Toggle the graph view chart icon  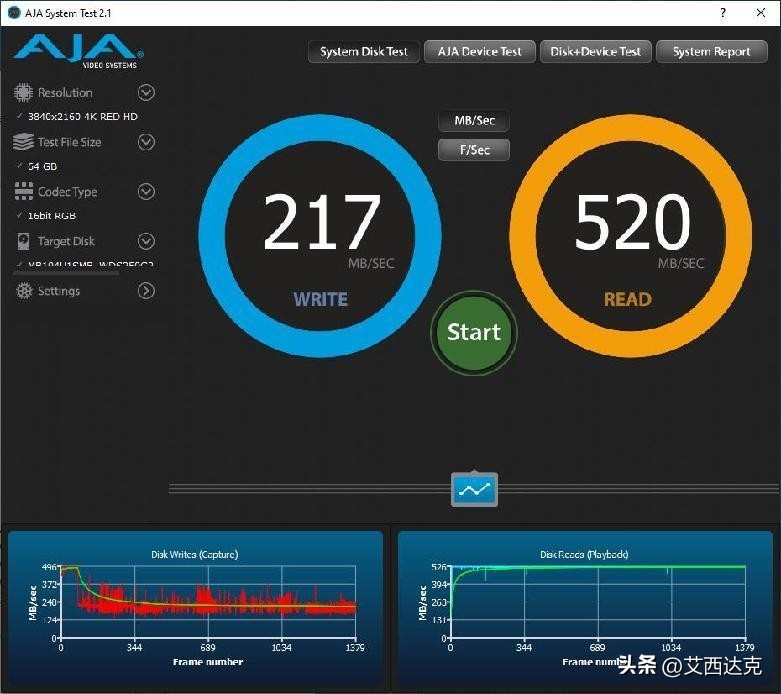[x=474, y=490]
